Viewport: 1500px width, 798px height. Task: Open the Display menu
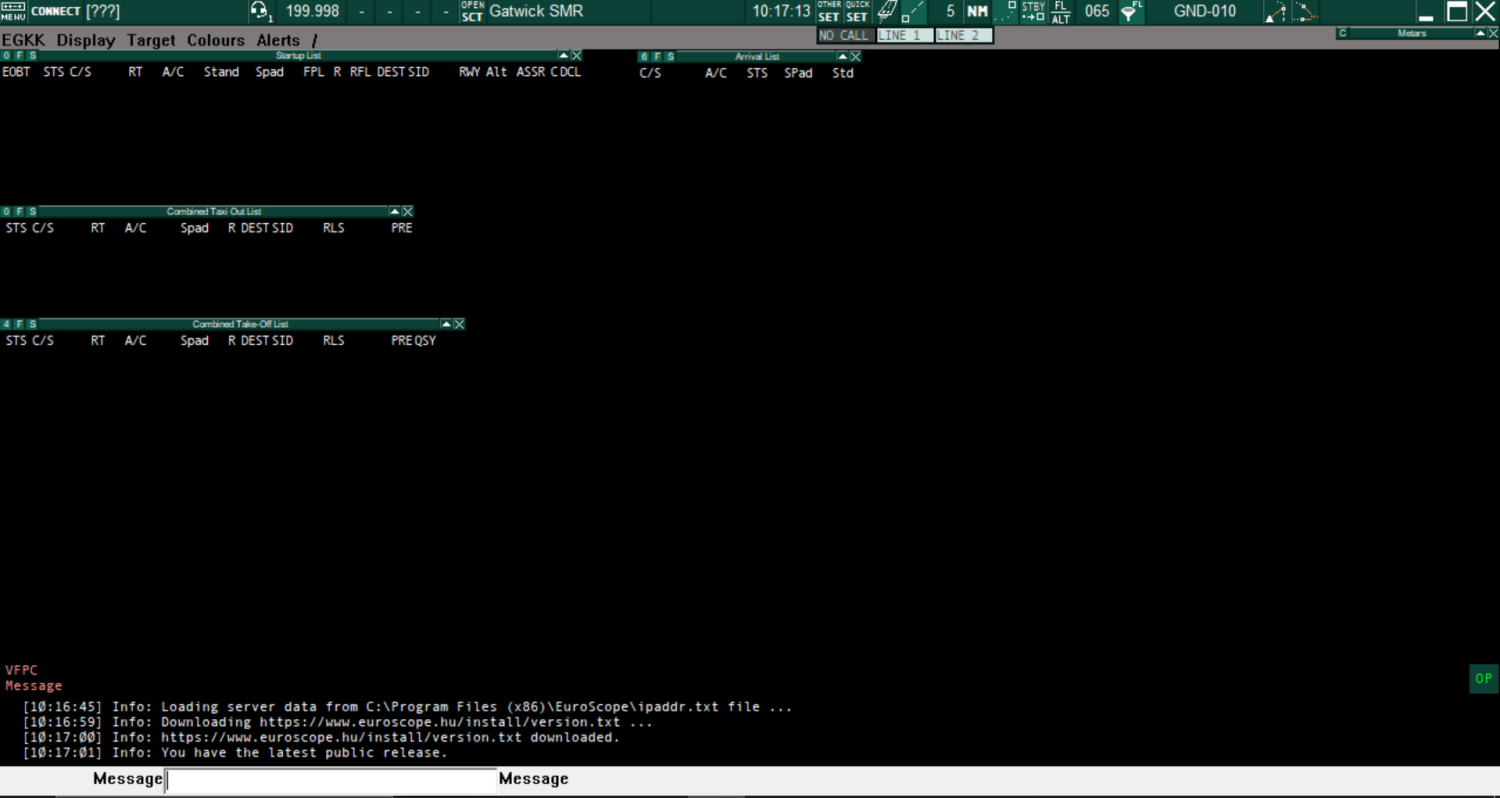pyautogui.click(x=85, y=40)
